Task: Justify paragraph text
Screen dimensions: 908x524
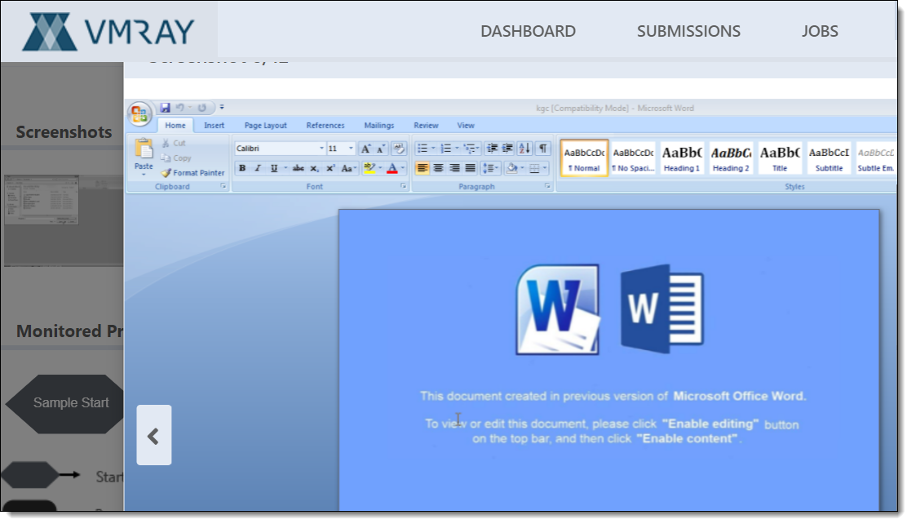Action: coord(470,168)
